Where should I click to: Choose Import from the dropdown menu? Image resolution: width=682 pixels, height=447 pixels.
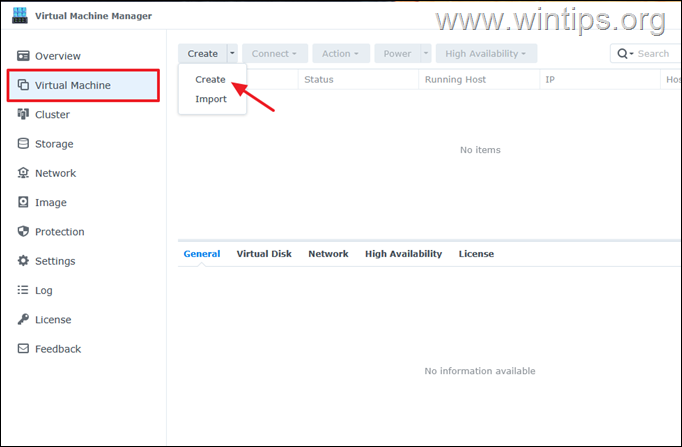pyautogui.click(x=211, y=99)
